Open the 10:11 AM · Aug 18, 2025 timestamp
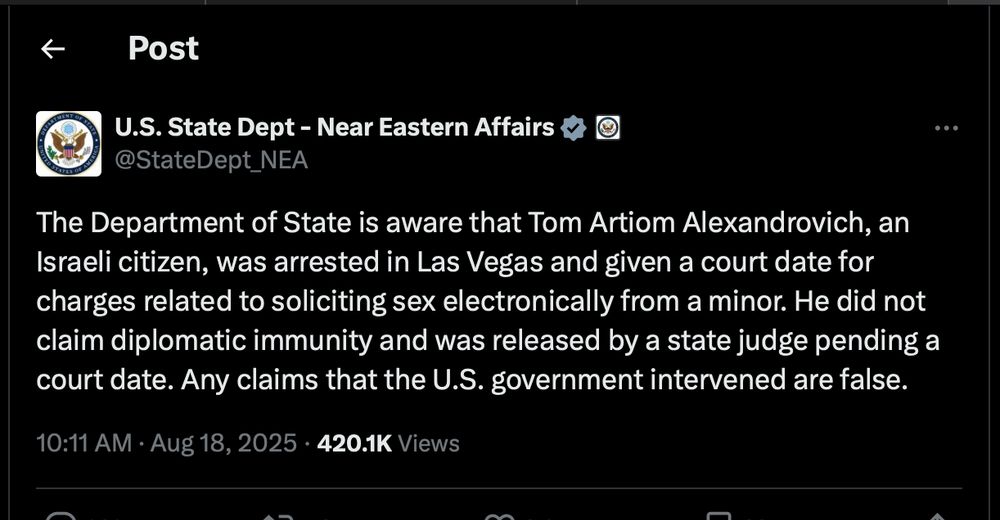This screenshot has width=1000, height=520. [166, 443]
